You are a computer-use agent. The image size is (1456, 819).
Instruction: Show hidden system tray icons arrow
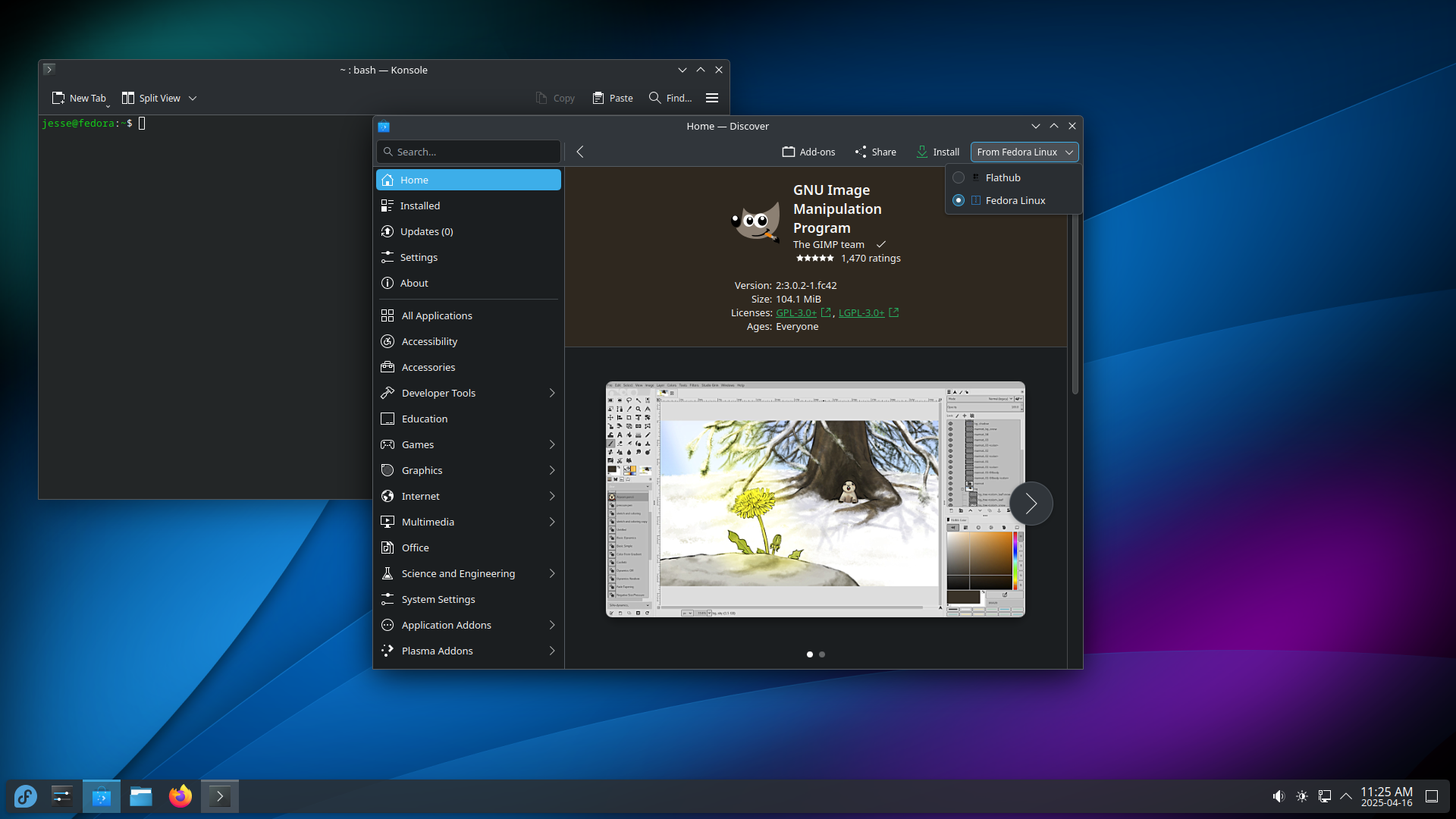click(x=1346, y=796)
